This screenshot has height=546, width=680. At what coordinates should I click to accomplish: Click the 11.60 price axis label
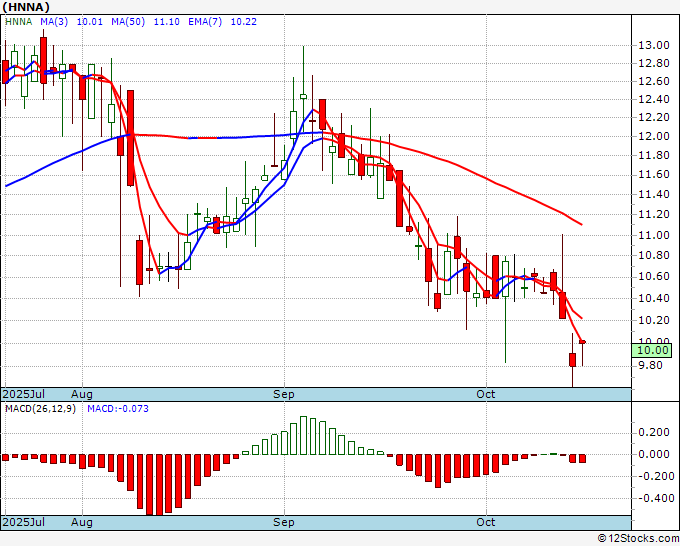tap(654, 174)
